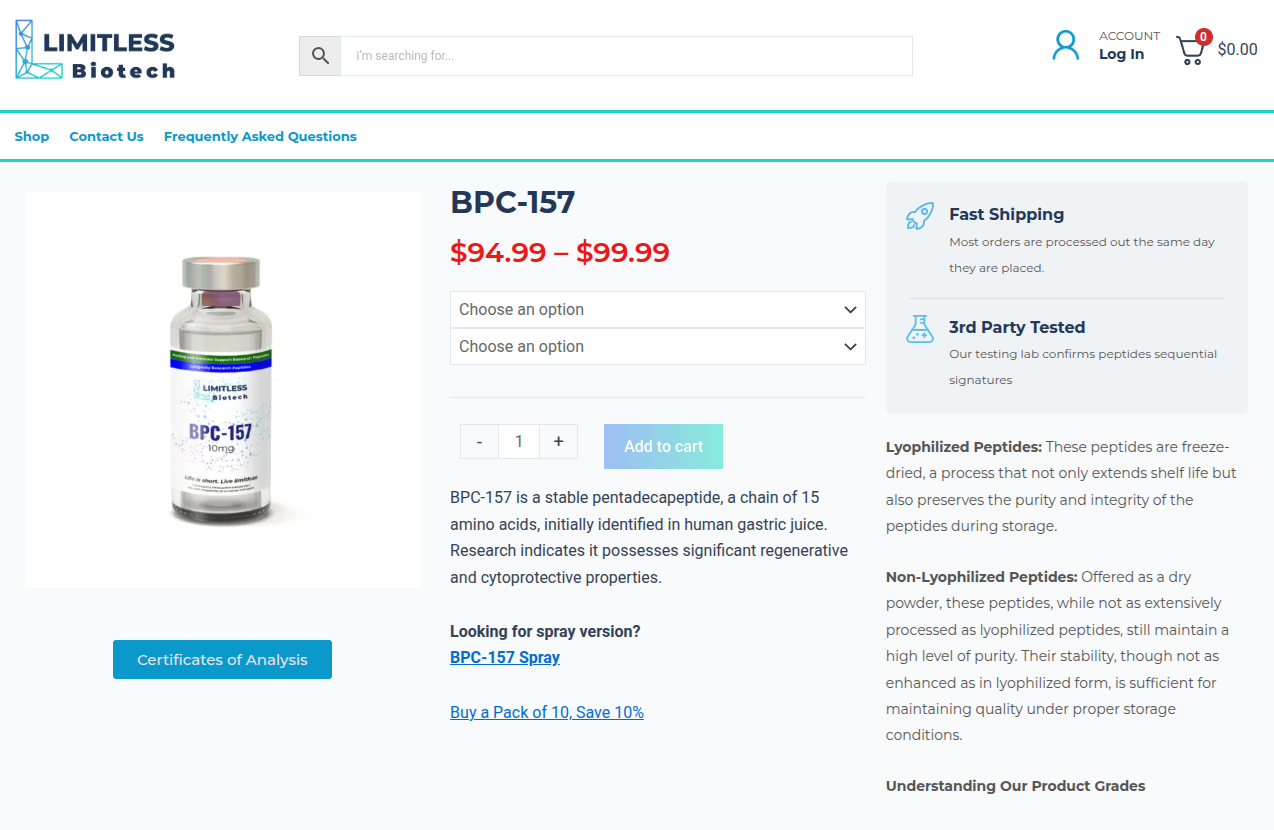This screenshot has width=1274, height=830.
Task: Decrease quantity with minus button
Action: point(480,442)
